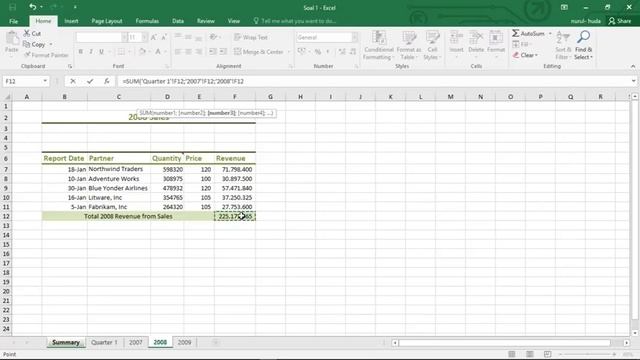Switch to Page Layout view in status bar
Screen dimensions: 640x360
[530, 354]
